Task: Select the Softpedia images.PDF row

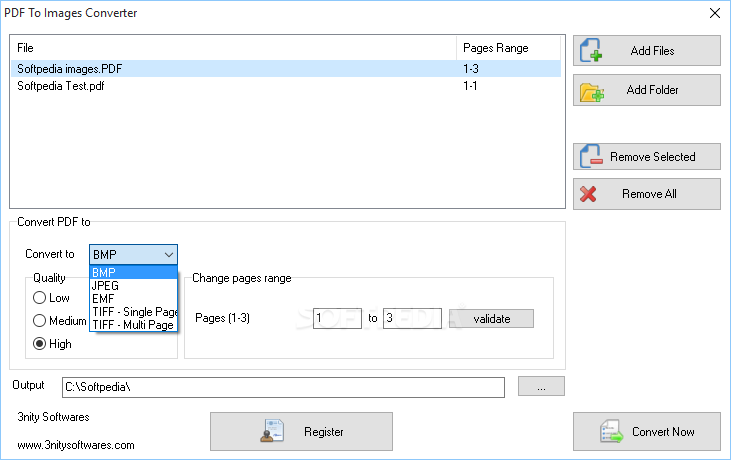Action: pyautogui.click(x=285, y=69)
